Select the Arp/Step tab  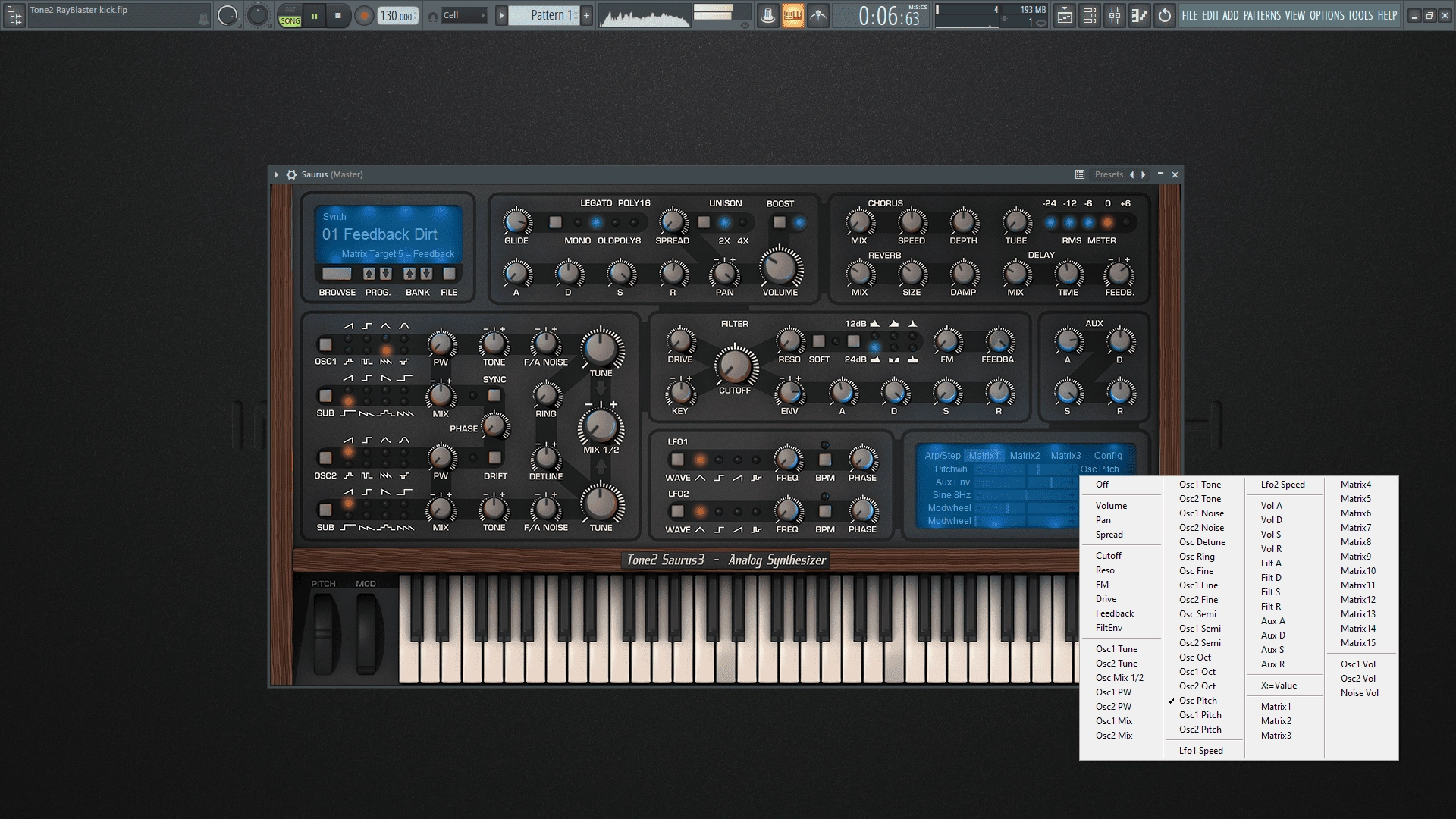click(x=943, y=456)
